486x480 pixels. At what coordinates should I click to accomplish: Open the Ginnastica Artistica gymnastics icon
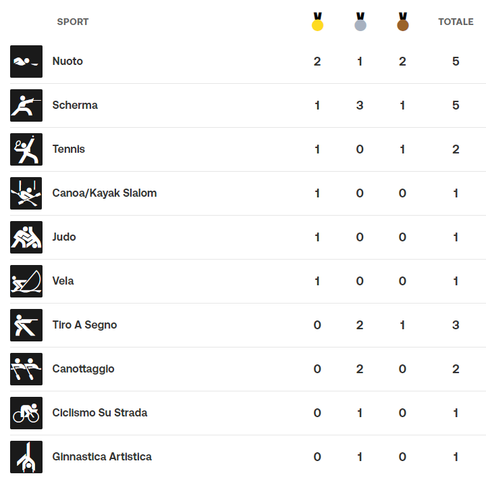coord(26,457)
